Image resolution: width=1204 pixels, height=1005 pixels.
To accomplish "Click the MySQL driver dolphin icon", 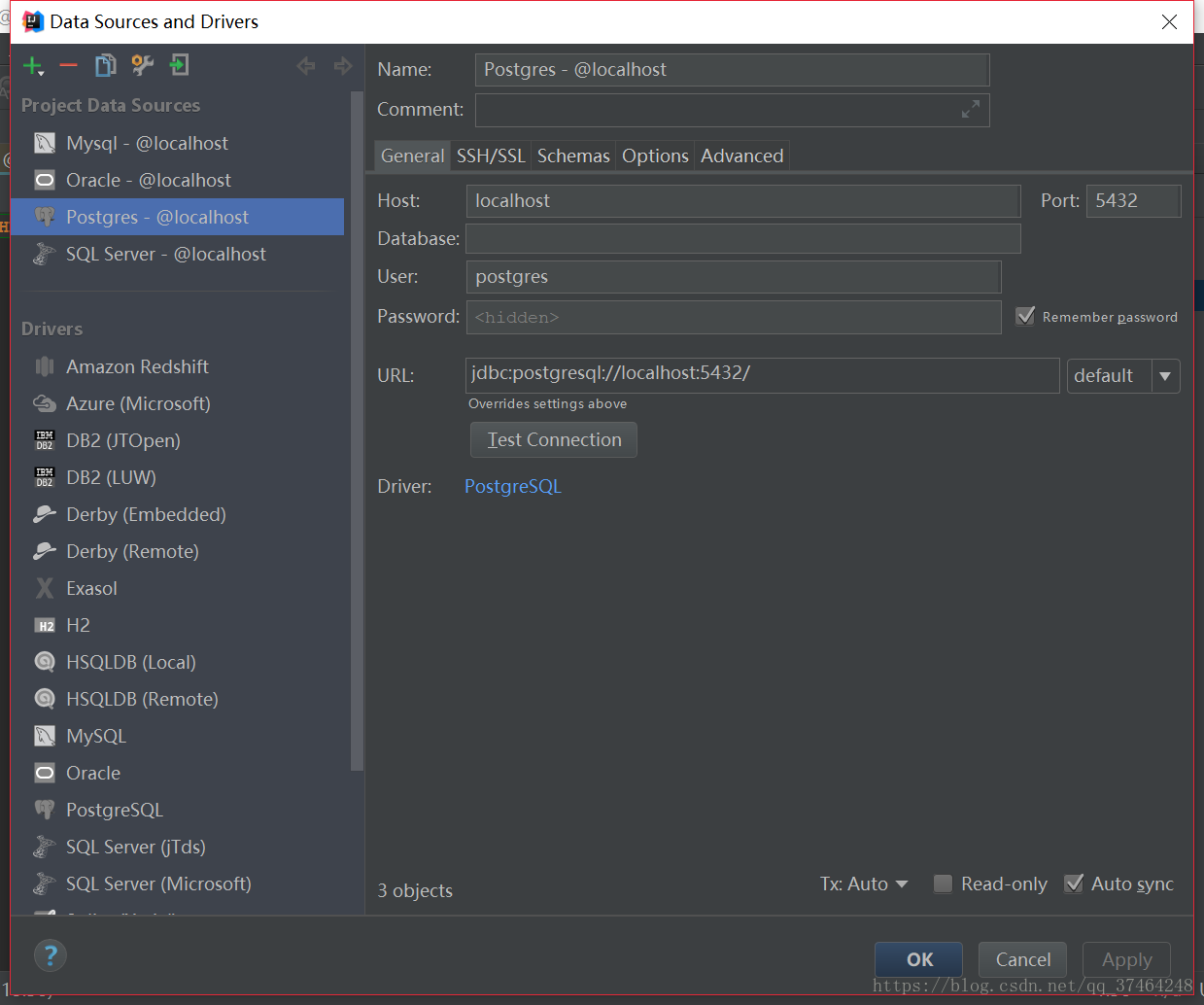I will (x=45, y=736).
